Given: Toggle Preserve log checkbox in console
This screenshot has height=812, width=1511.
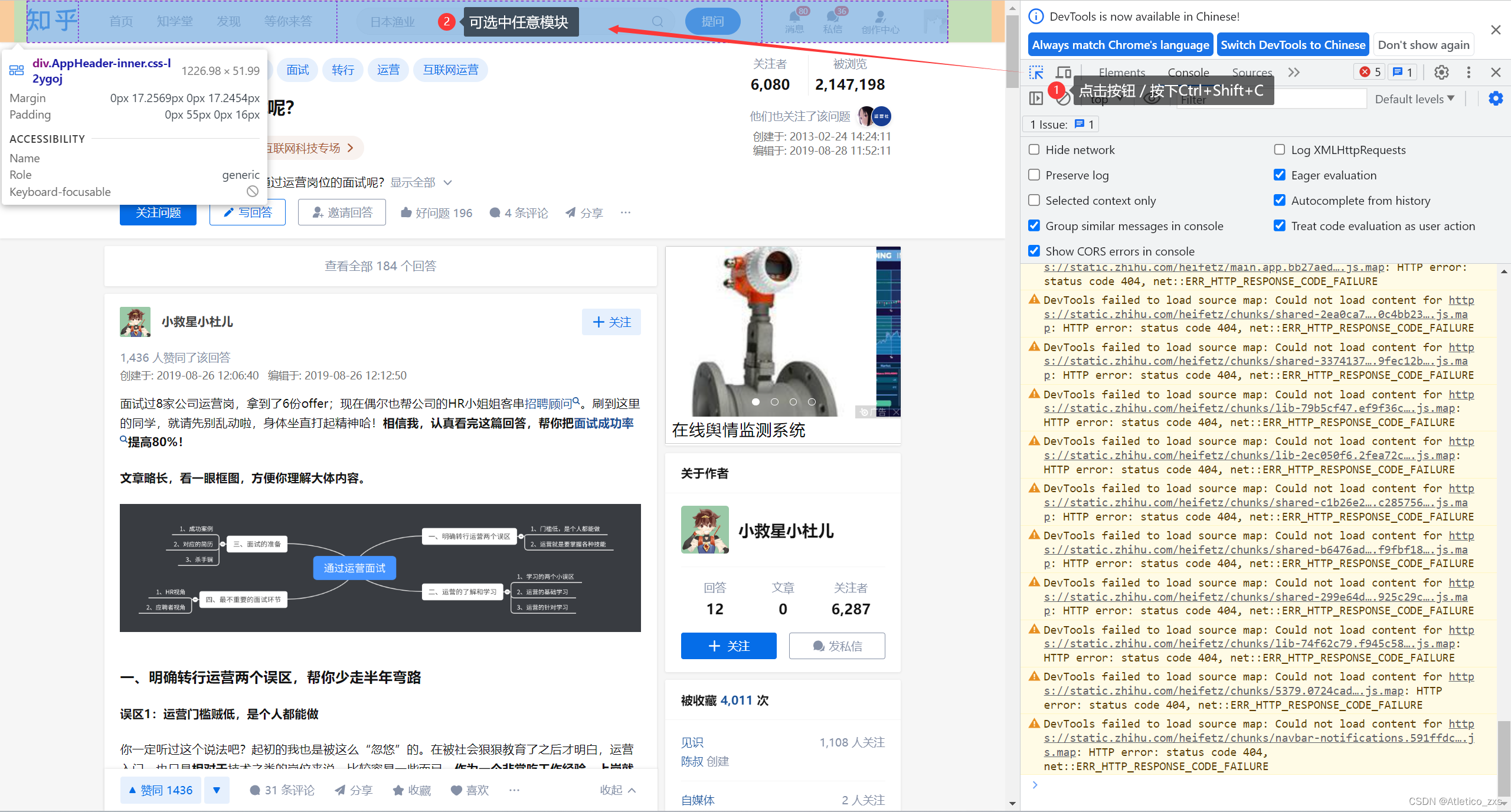Looking at the screenshot, I should (x=1034, y=174).
